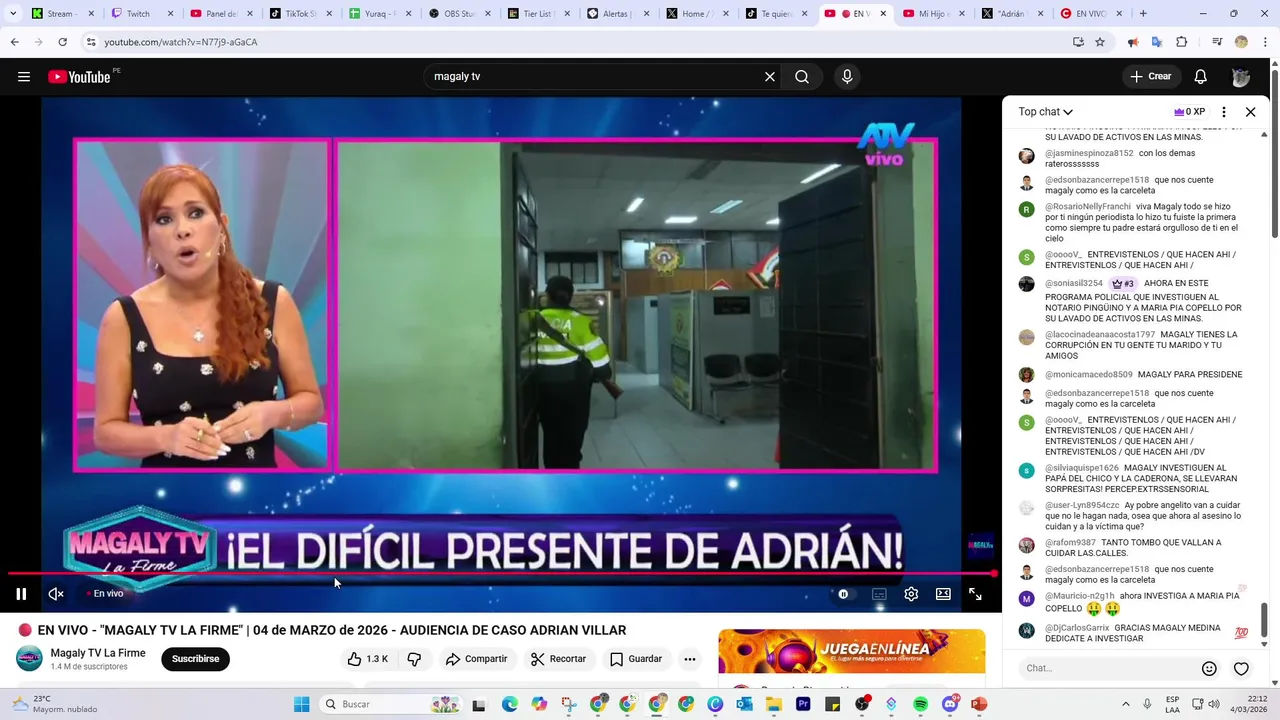Switch to the Yuraq browser tab
Image resolution: width=1280 pixels, height=720 pixels.
[x=380, y=14]
